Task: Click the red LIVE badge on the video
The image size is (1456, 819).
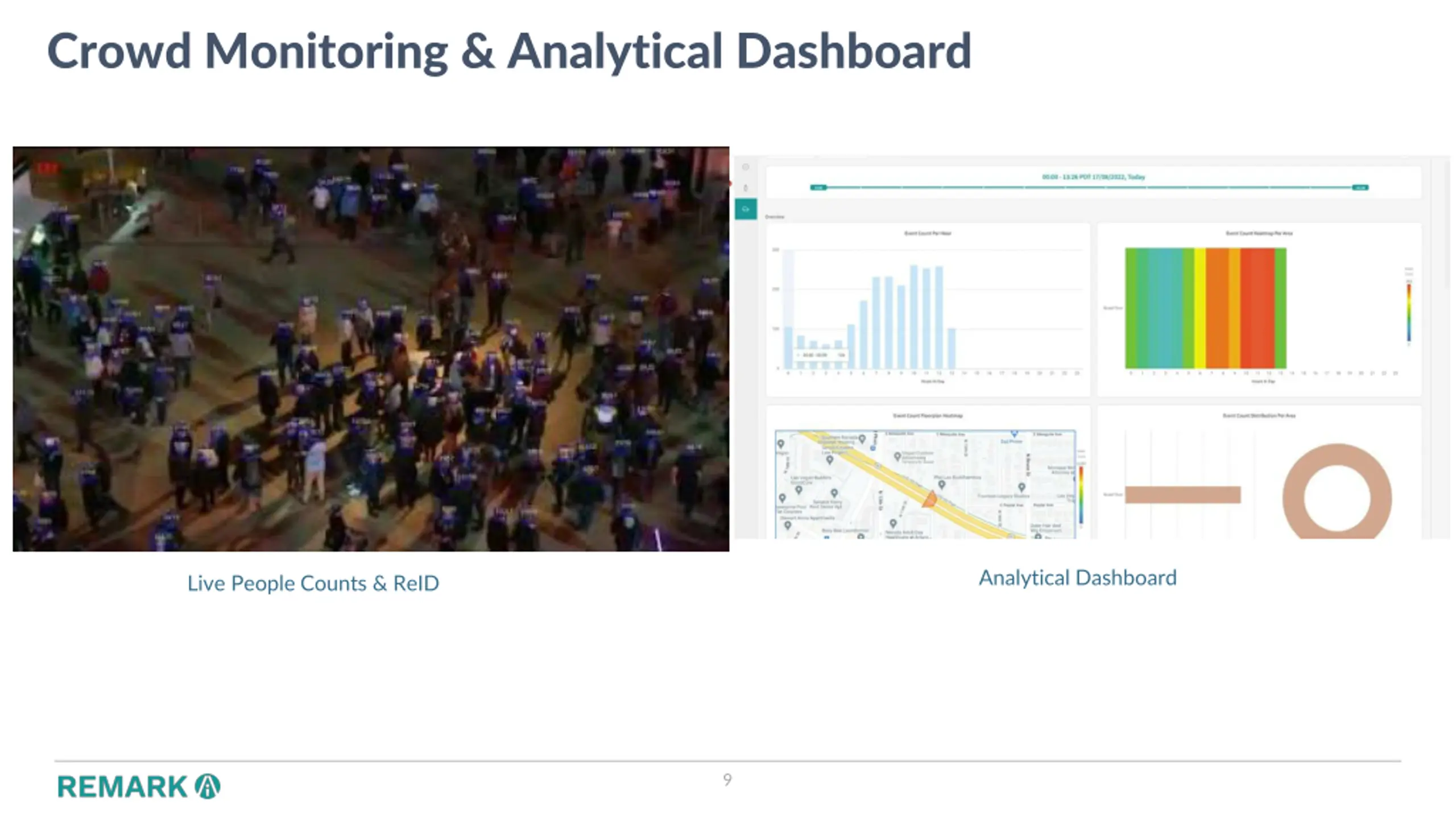Action: [x=47, y=168]
